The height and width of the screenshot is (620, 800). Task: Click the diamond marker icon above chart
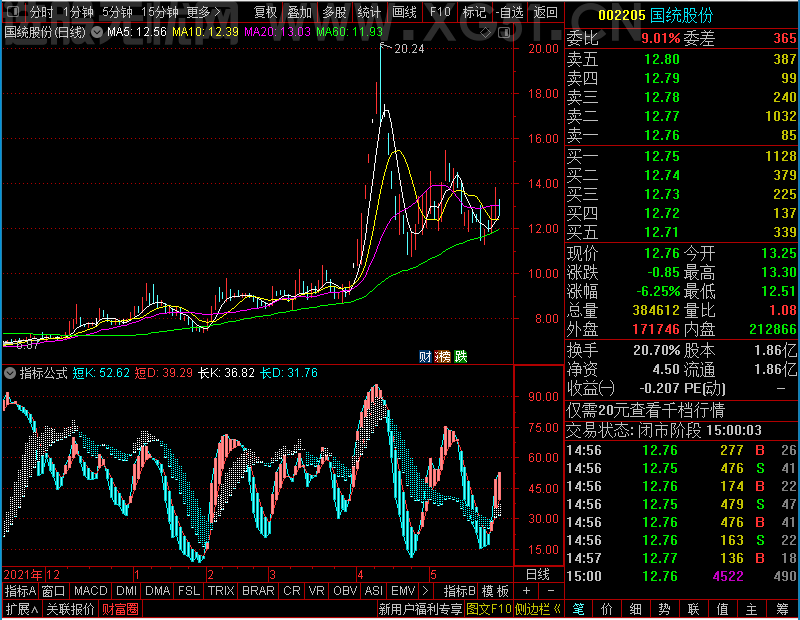(x=486, y=33)
